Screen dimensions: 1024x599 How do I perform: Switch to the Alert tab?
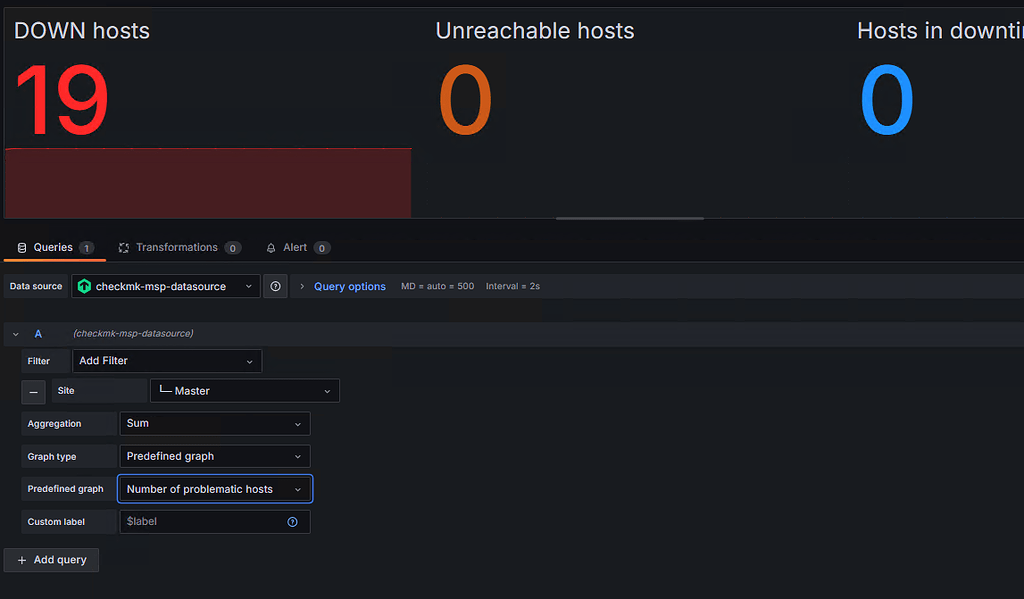point(298,247)
